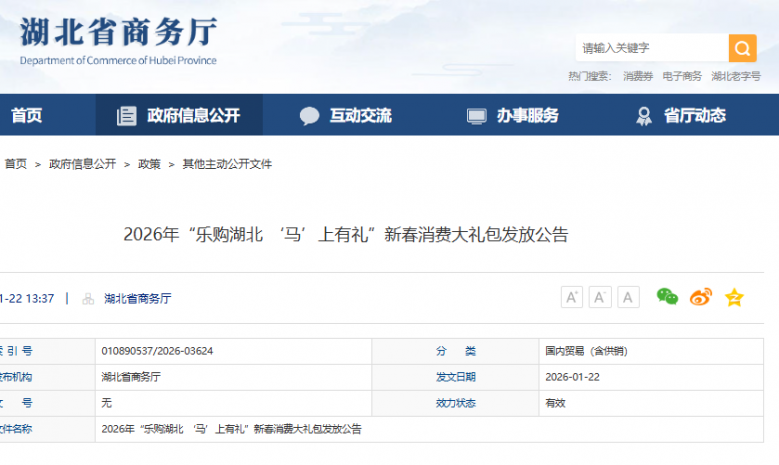Open the 政府信息公开 navigation tab
779x465 pixels.
(x=180, y=116)
